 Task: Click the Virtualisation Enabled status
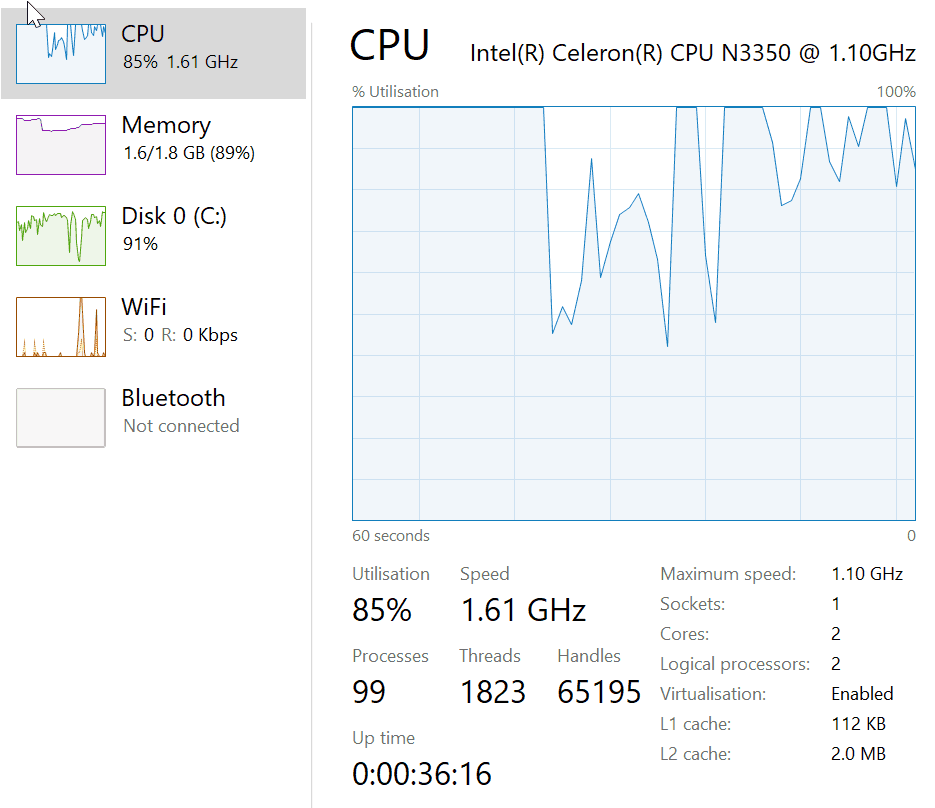click(862, 694)
